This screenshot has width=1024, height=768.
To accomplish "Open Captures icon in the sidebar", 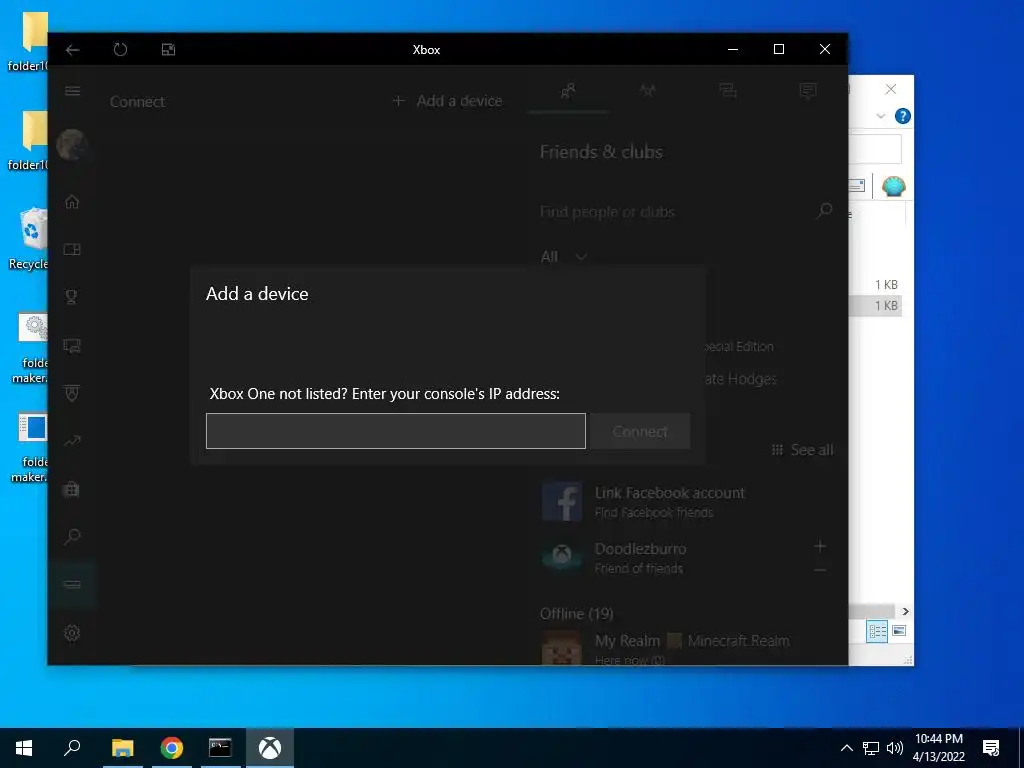I will click(x=72, y=345).
